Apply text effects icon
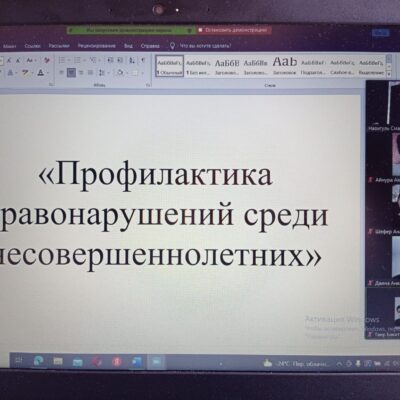This screenshot has height=400, width=400. coord(10,72)
